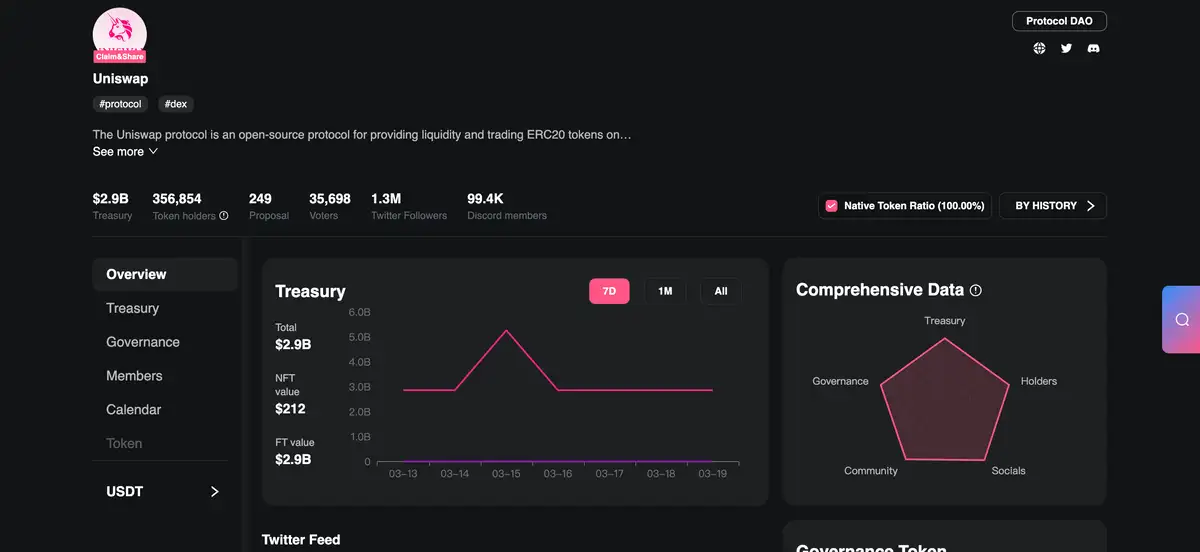Filter by the #dex tag
Viewport: 1200px width, 552px height.
tap(176, 104)
